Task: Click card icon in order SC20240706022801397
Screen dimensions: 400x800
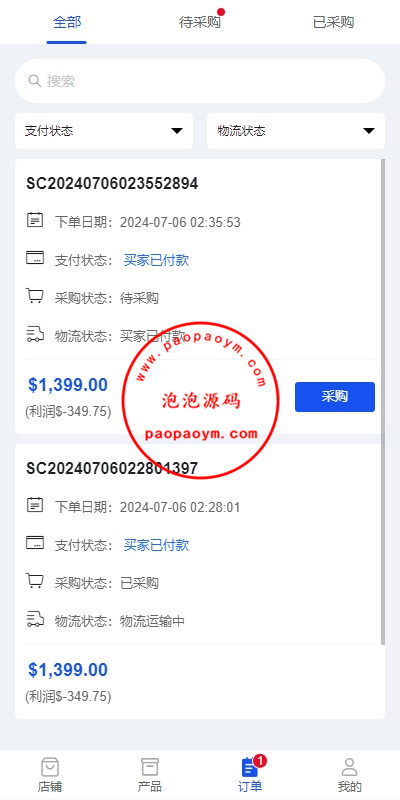Action: point(35,543)
